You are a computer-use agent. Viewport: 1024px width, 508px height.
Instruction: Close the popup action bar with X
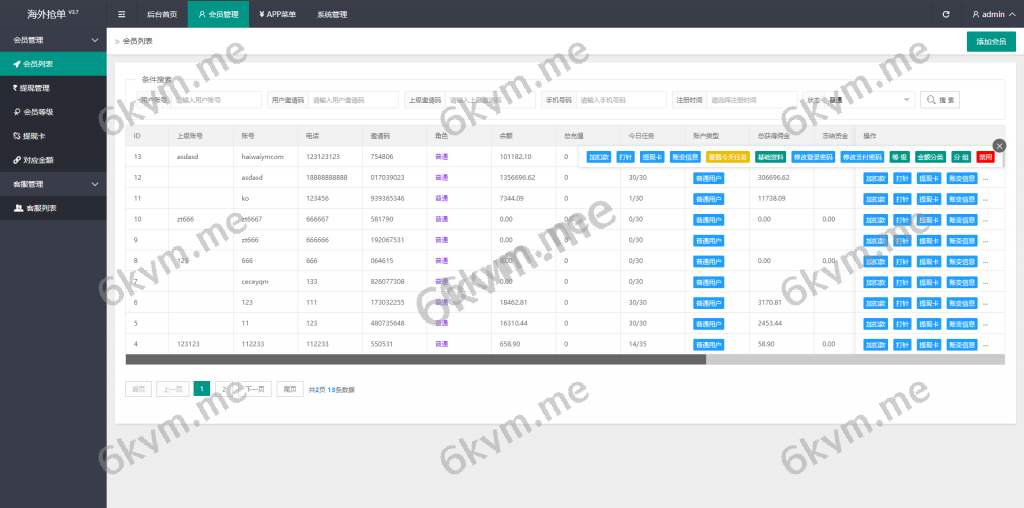click(999, 146)
